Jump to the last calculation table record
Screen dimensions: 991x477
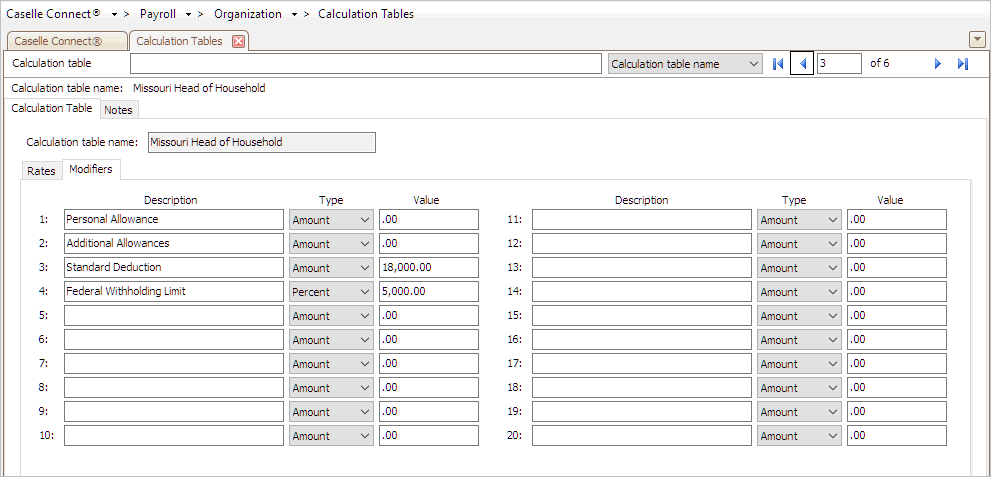pyautogui.click(x=963, y=64)
